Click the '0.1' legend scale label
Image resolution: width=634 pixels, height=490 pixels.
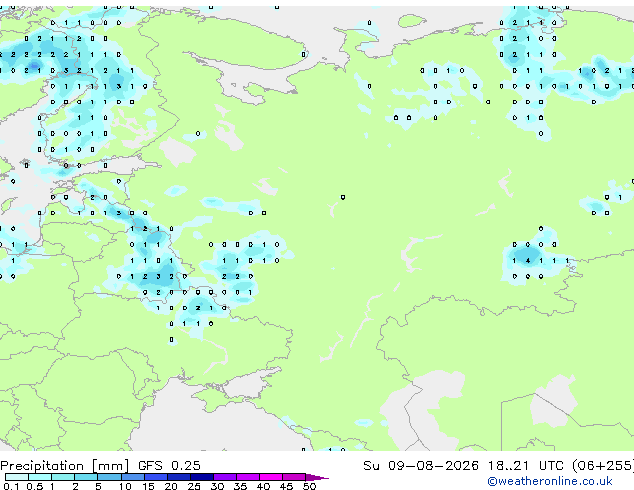[x=11, y=486]
